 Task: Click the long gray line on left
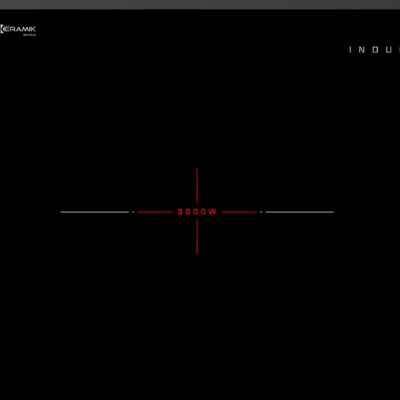[x=95, y=212]
